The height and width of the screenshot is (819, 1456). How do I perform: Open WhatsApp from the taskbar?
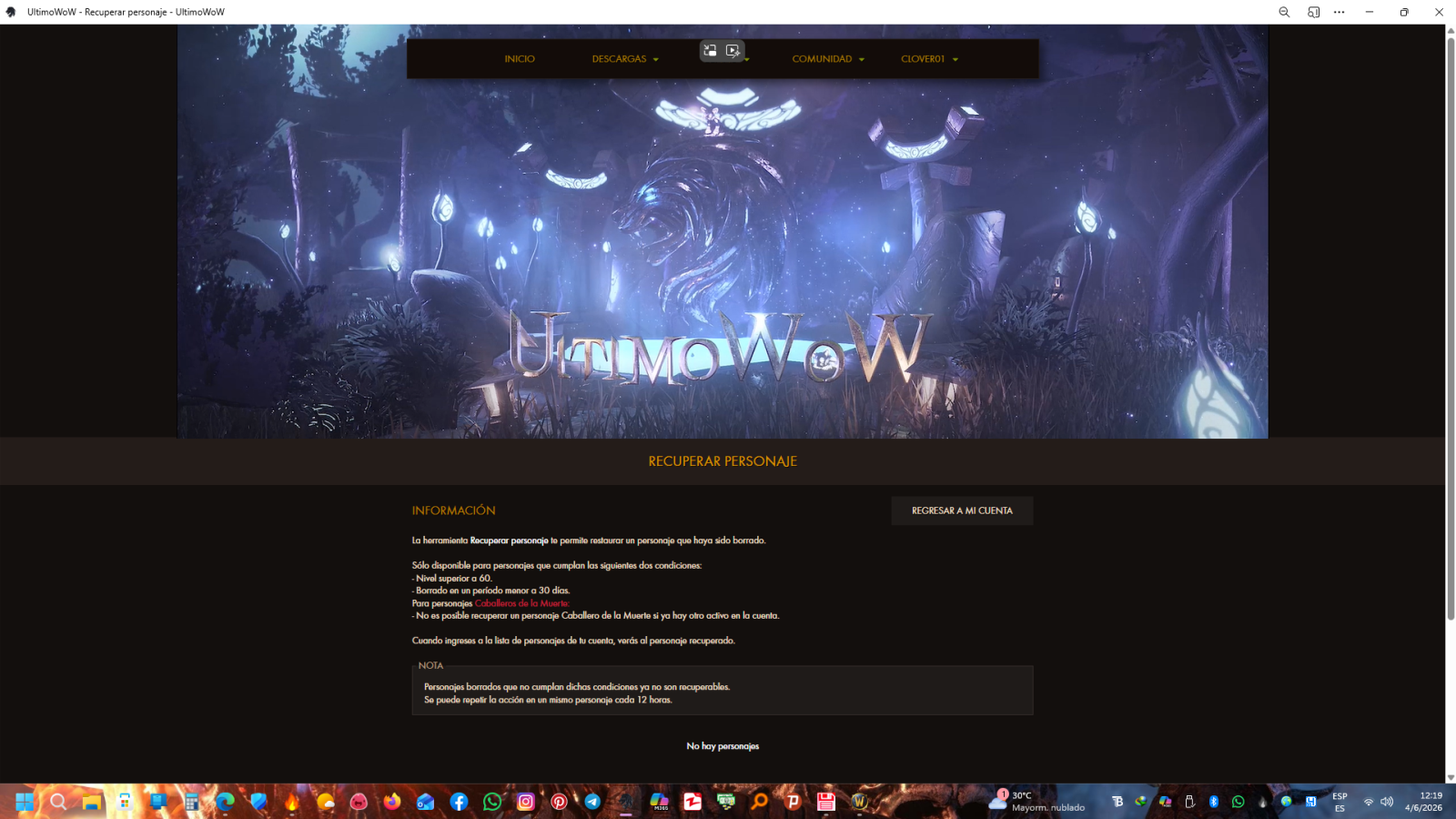(492, 802)
